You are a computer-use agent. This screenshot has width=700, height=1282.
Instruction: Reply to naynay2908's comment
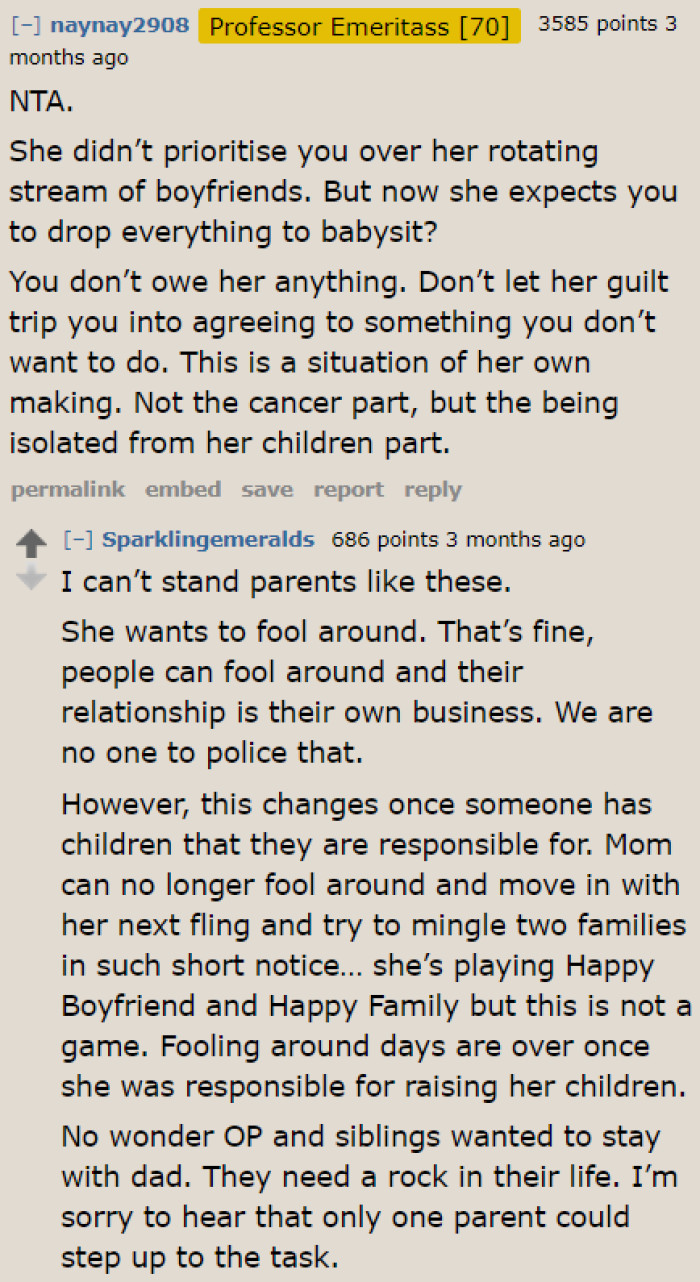click(433, 489)
